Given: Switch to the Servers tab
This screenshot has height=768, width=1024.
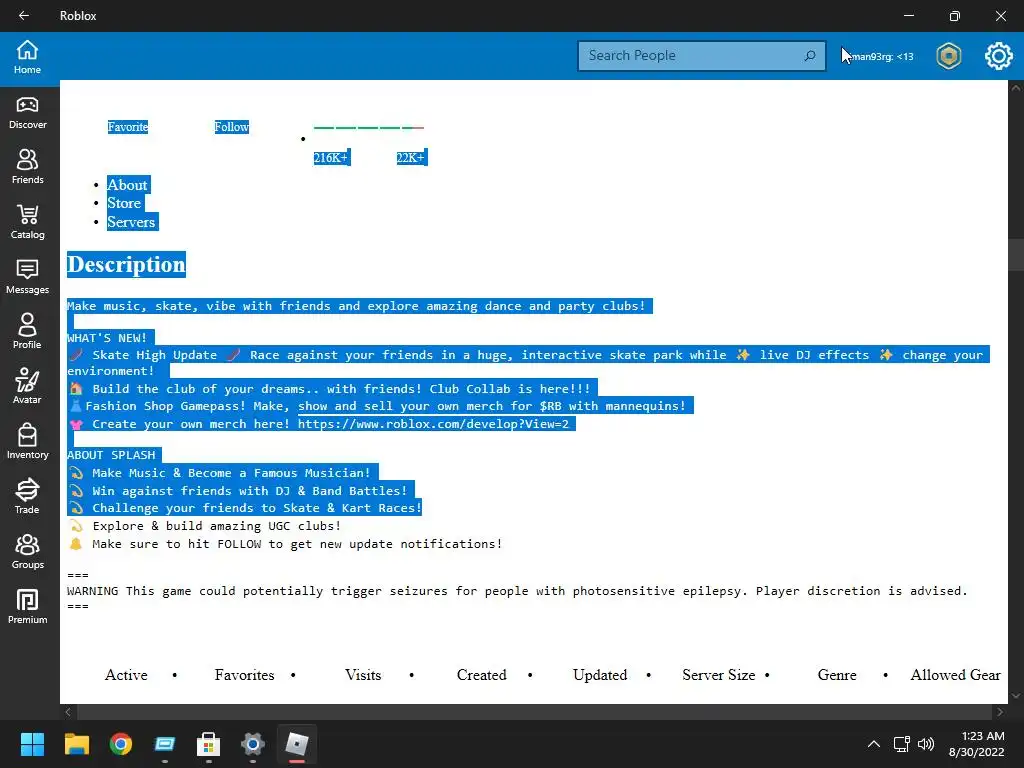Looking at the screenshot, I should (x=131, y=222).
